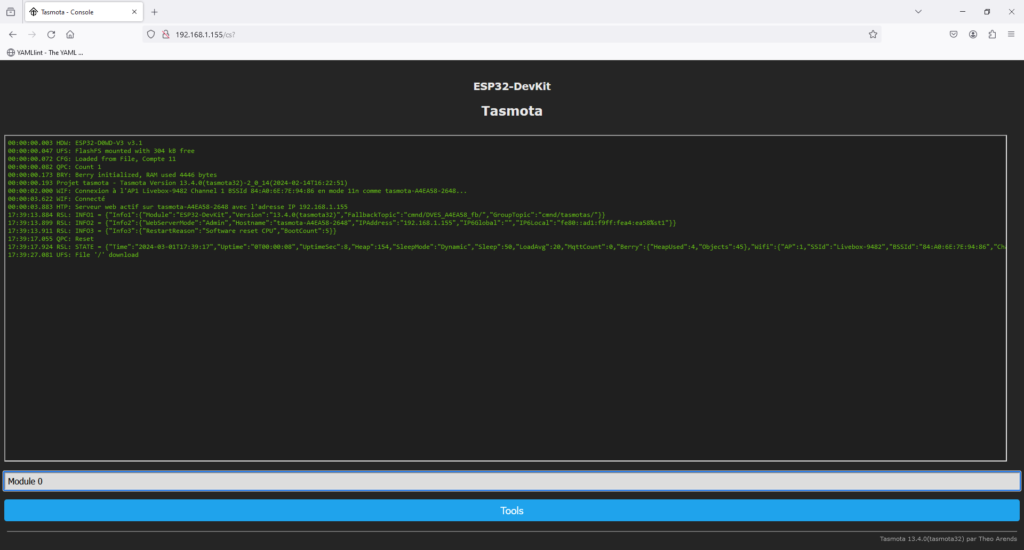The image size is (1024, 550).
Task: Click the 'Projet tasmota' version log line
Action: (178, 183)
